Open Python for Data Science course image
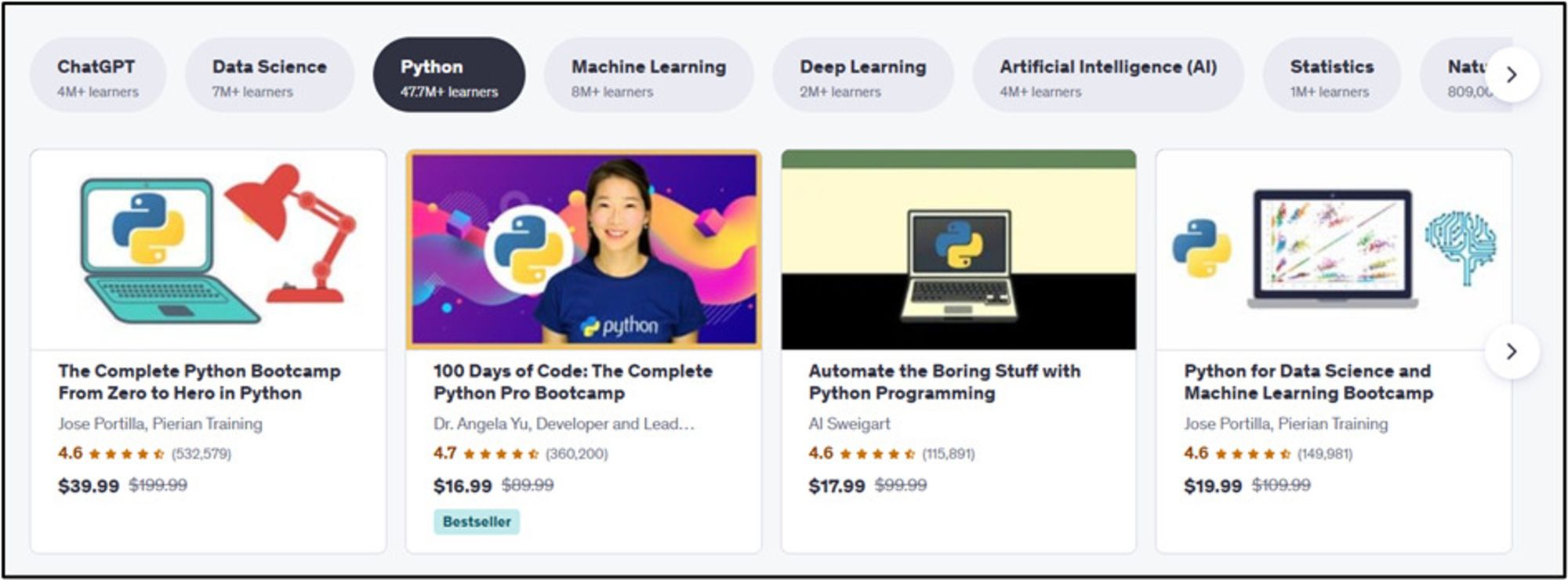This screenshot has width=1568, height=580. tap(1334, 249)
